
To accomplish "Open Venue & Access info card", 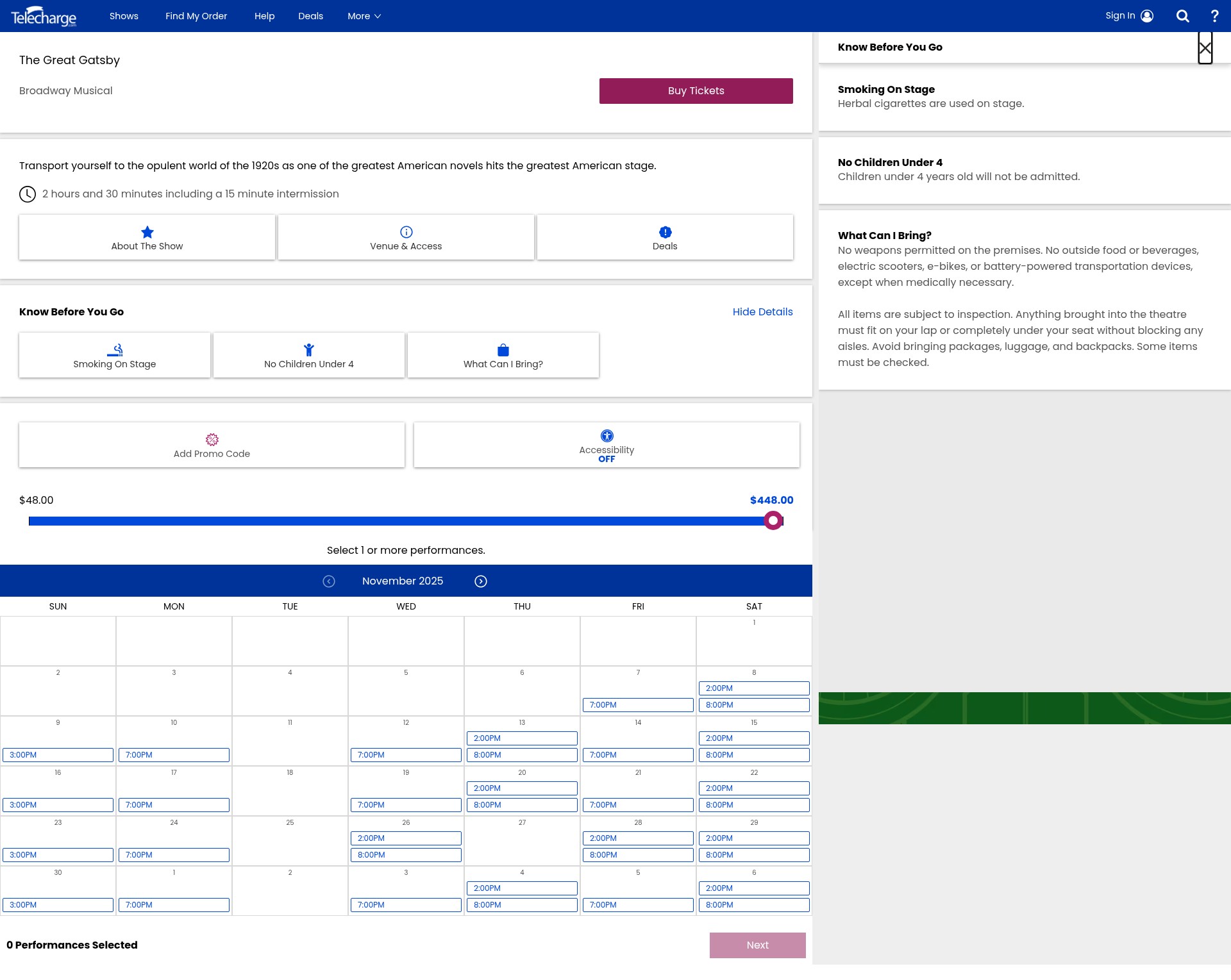I will [x=406, y=237].
